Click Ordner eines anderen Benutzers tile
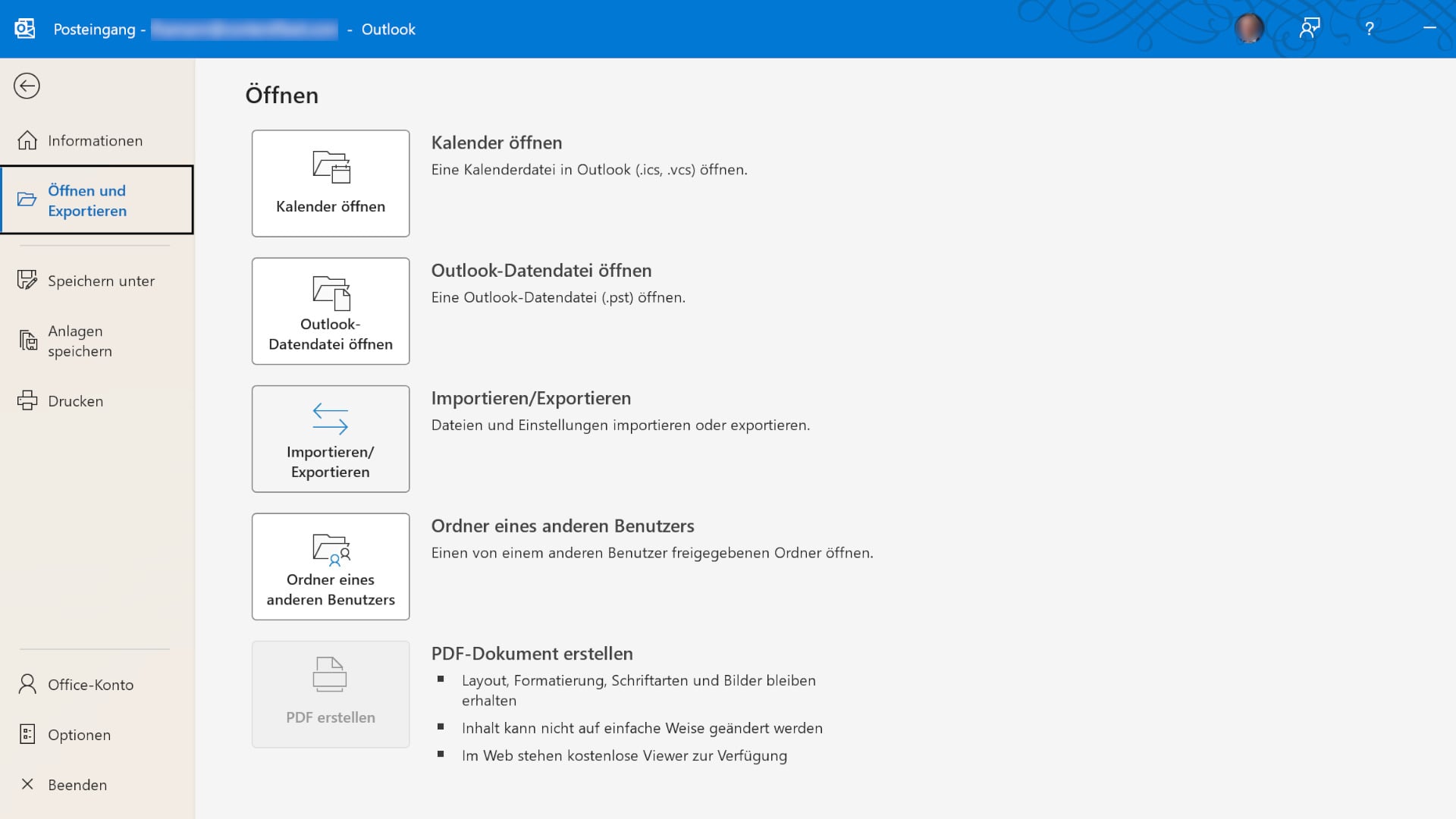 tap(331, 566)
